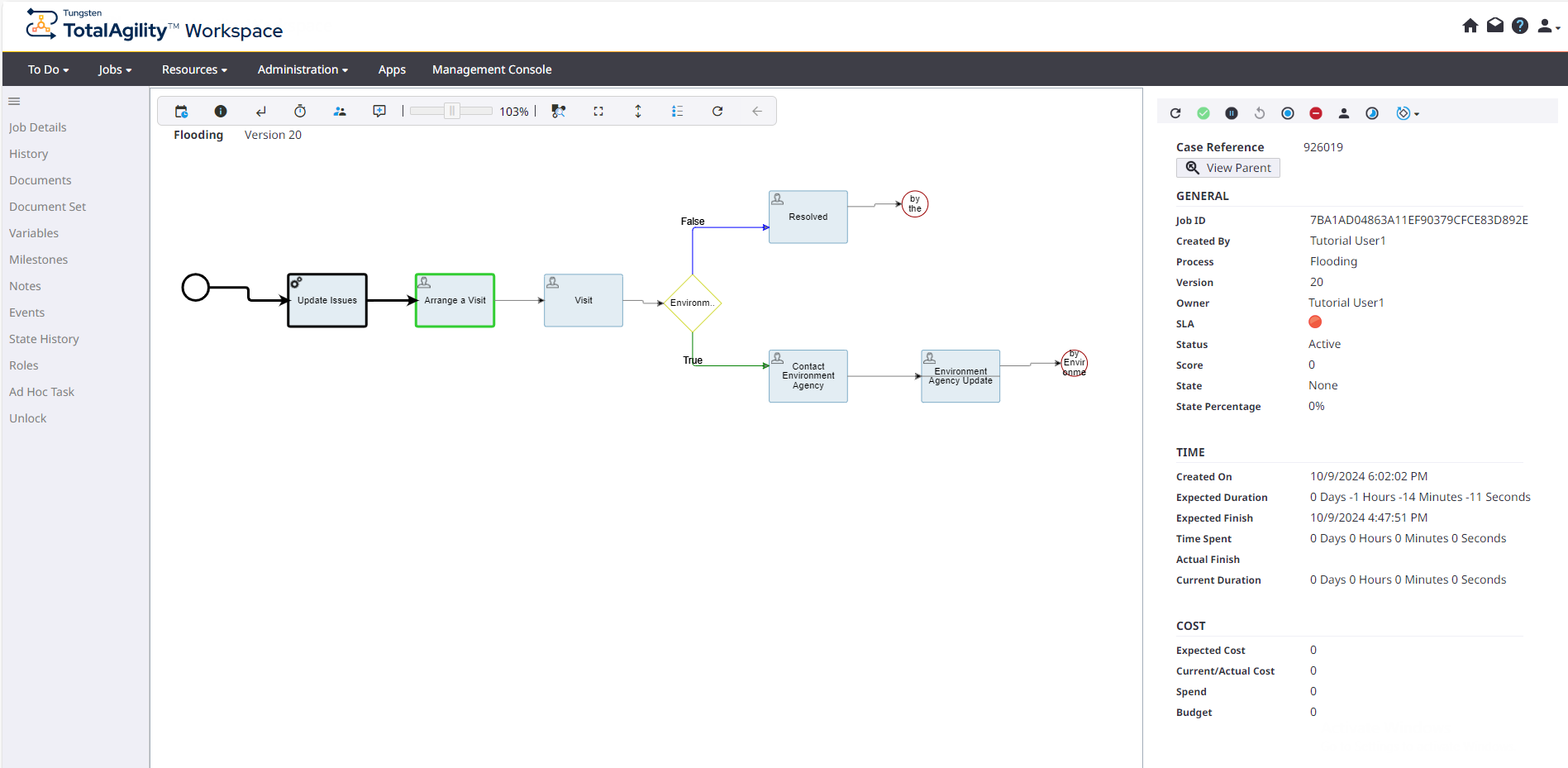Click the grey counterclockwise restart icon
The height and width of the screenshot is (768, 1568).
[x=1260, y=113]
